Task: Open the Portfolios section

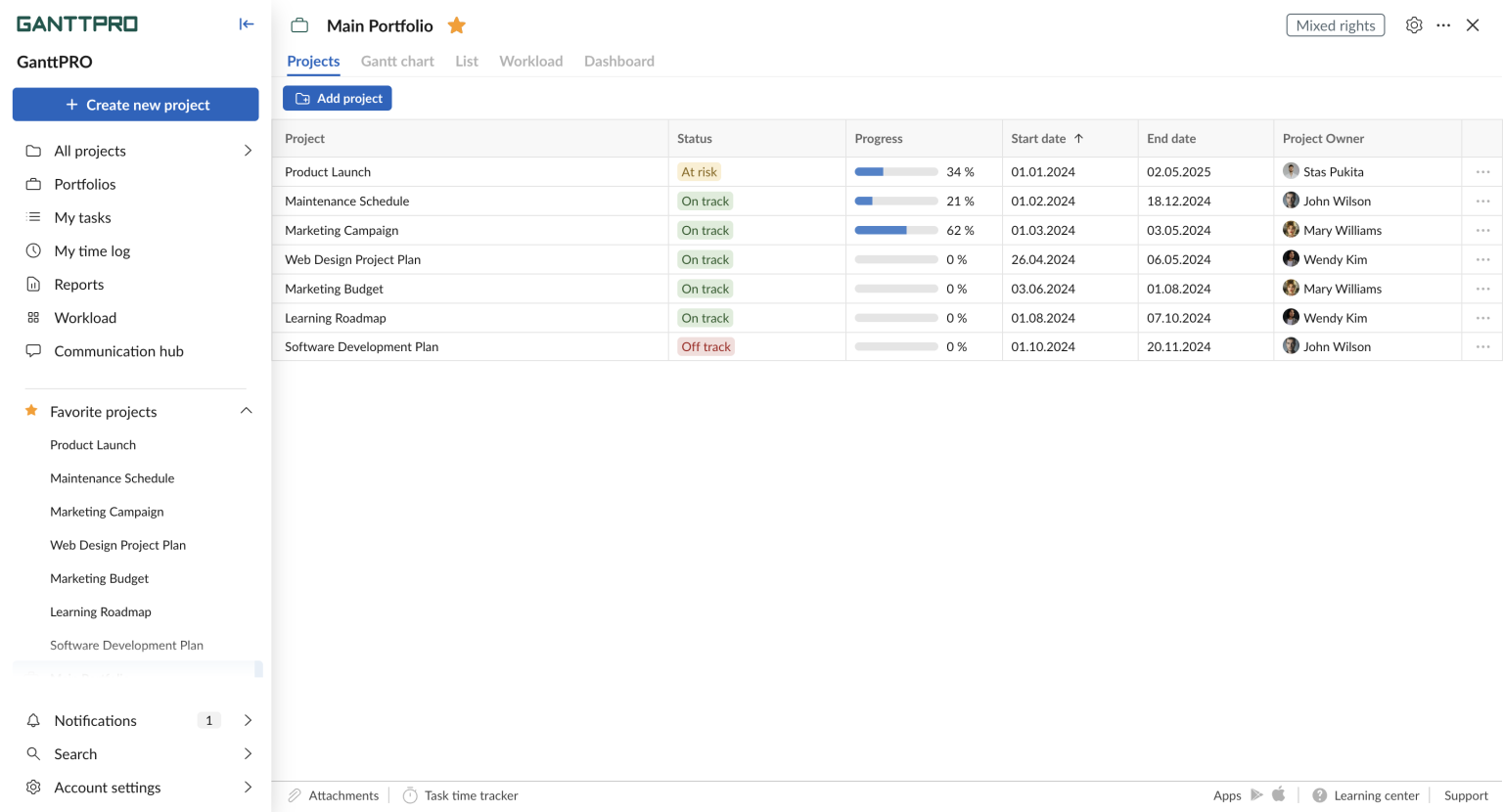Action: tap(83, 184)
